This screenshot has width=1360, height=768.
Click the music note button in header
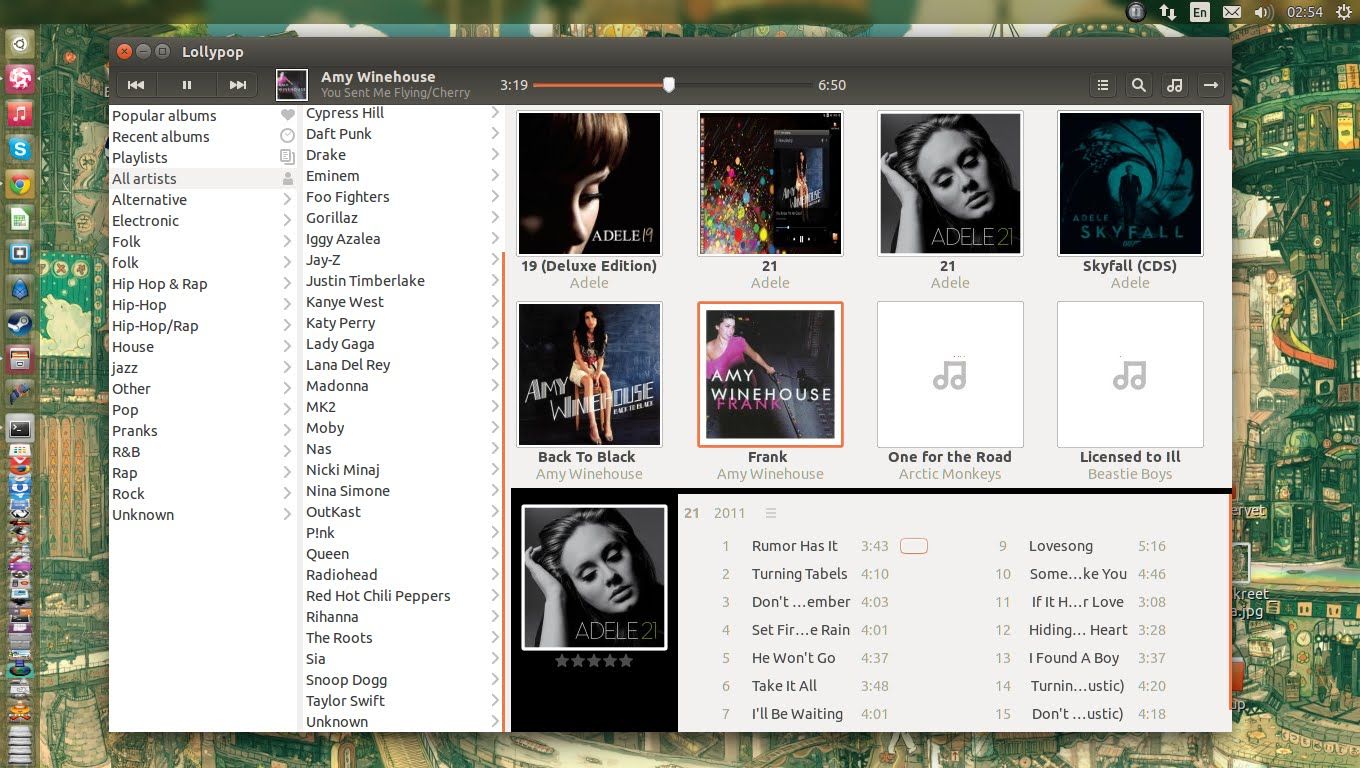(x=1175, y=85)
